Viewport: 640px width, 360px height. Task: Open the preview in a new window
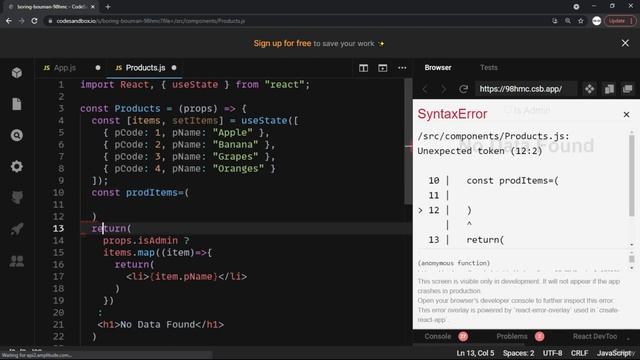click(628, 89)
